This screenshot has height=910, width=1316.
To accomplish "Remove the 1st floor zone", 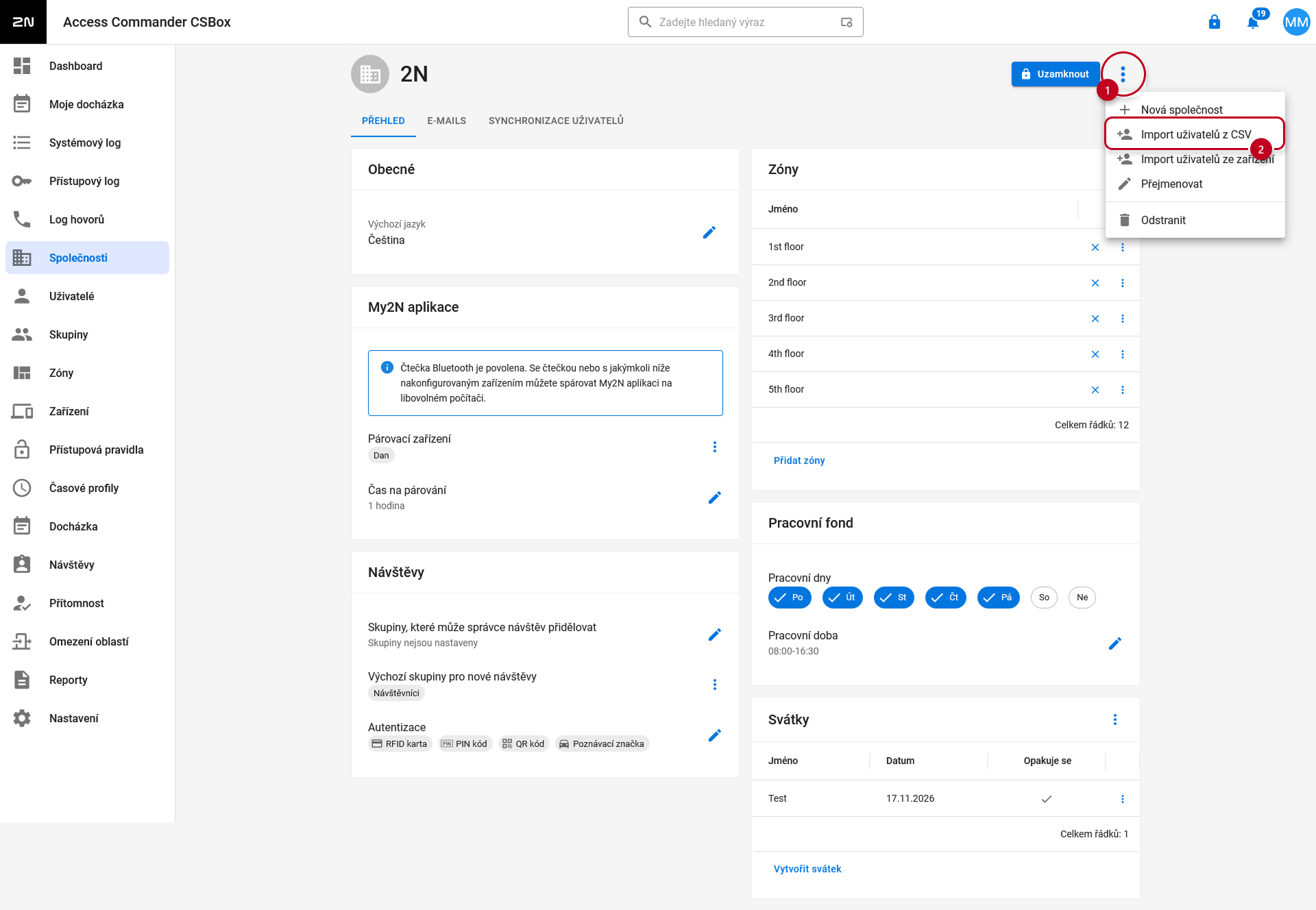I will 1095,247.
